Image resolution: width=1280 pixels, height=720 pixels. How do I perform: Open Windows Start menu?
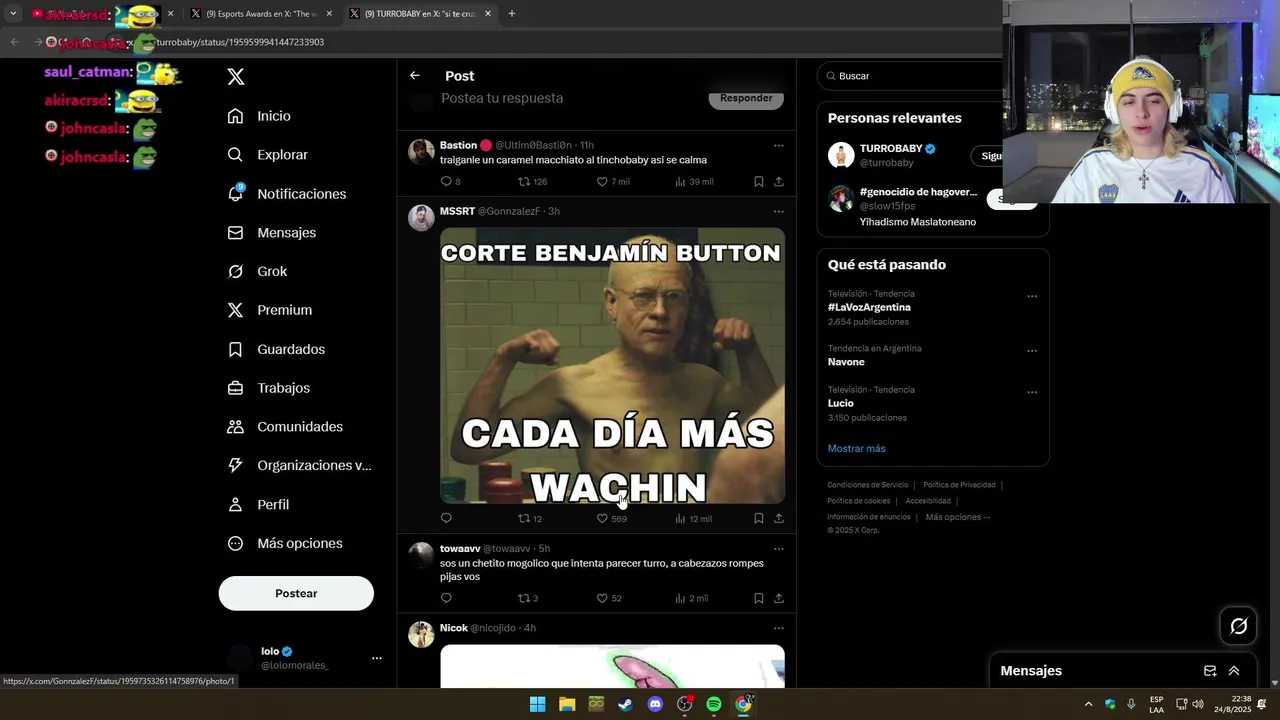tap(537, 704)
